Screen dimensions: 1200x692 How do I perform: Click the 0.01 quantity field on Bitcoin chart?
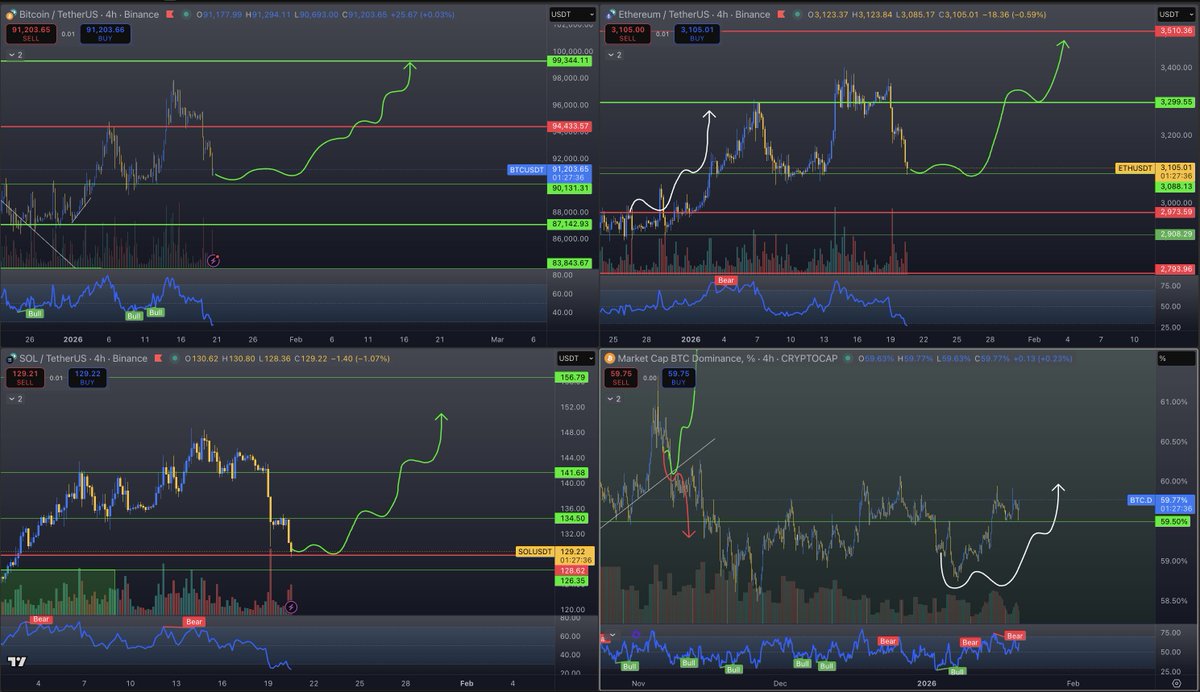[67, 34]
